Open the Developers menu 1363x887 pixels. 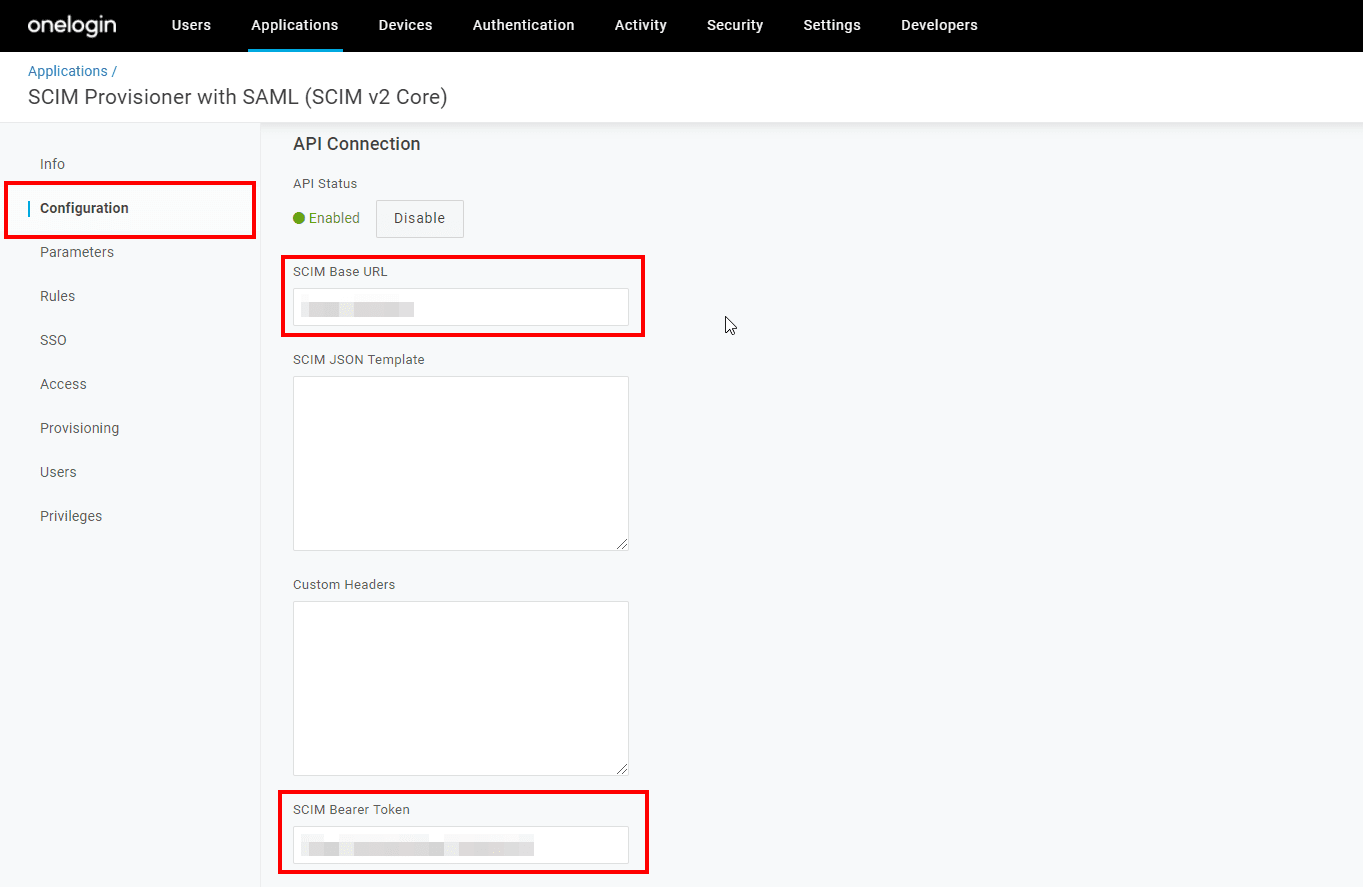tap(938, 25)
